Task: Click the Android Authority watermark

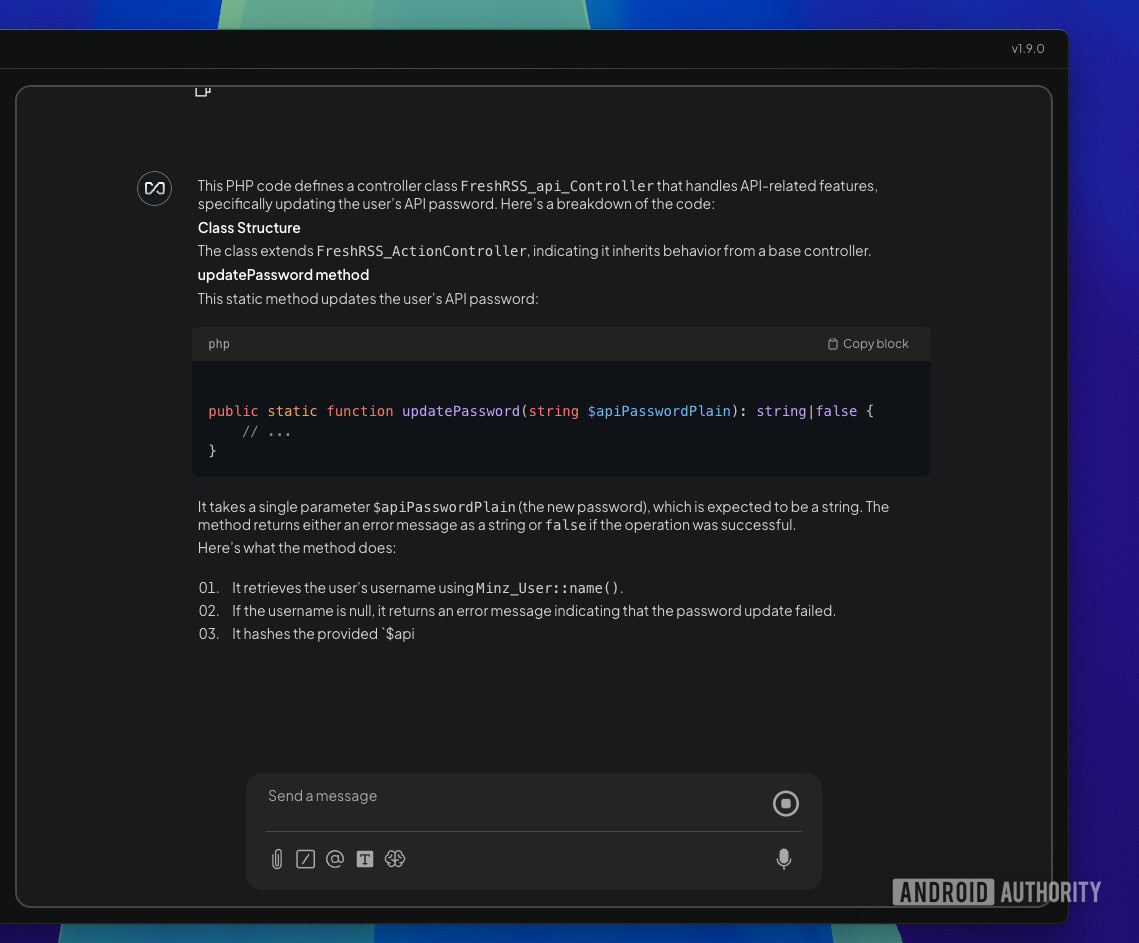Action: [x=996, y=892]
